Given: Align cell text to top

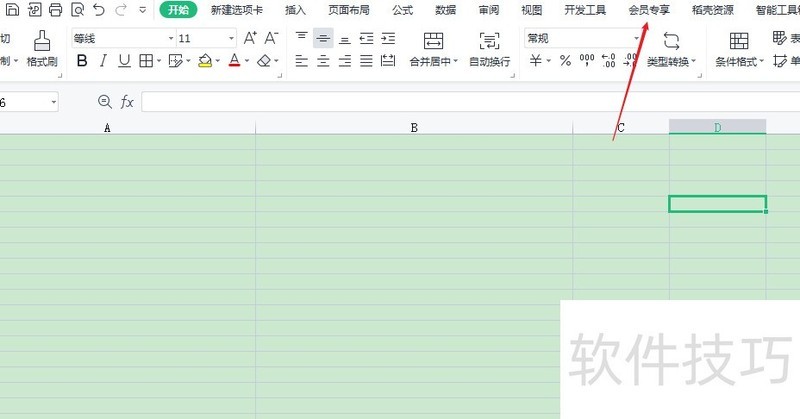Looking at the screenshot, I should [x=302, y=38].
